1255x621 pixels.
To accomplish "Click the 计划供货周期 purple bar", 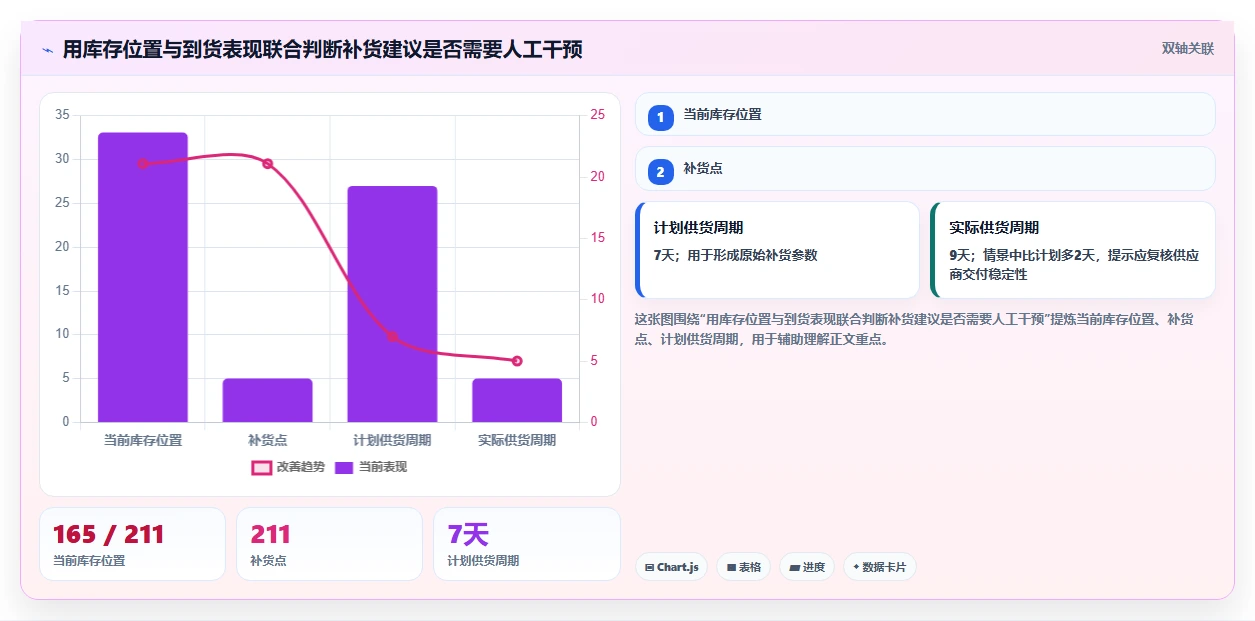I will [392, 304].
